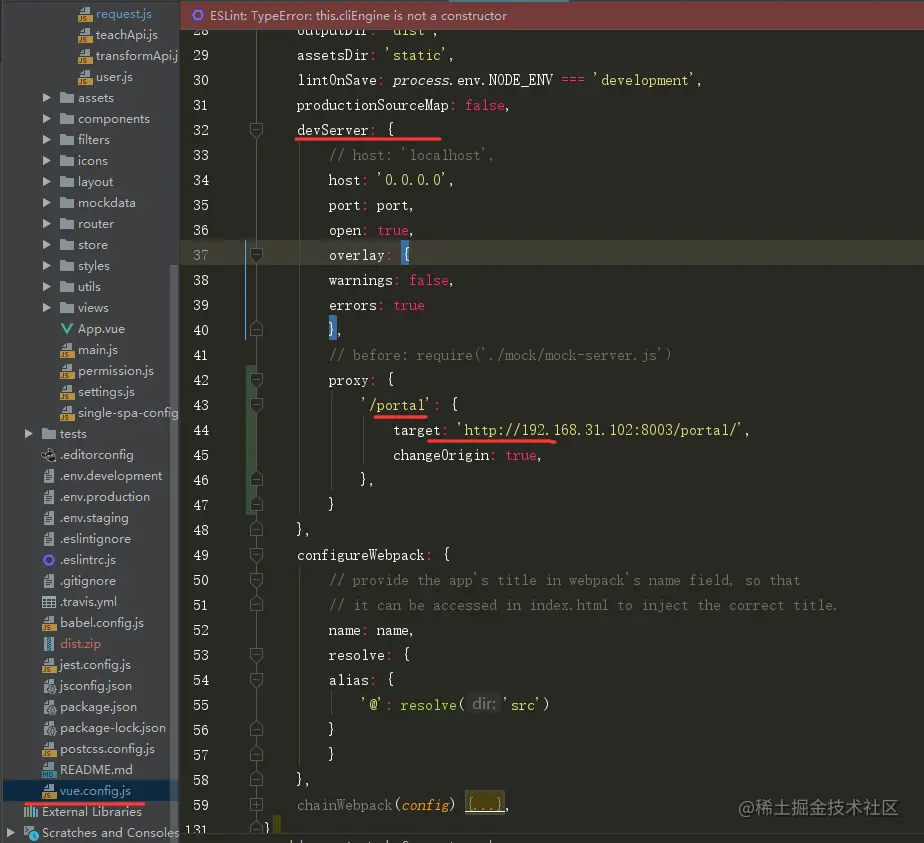
Task: Expand the store folder arrow
Action: pyautogui.click(x=47, y=244)
